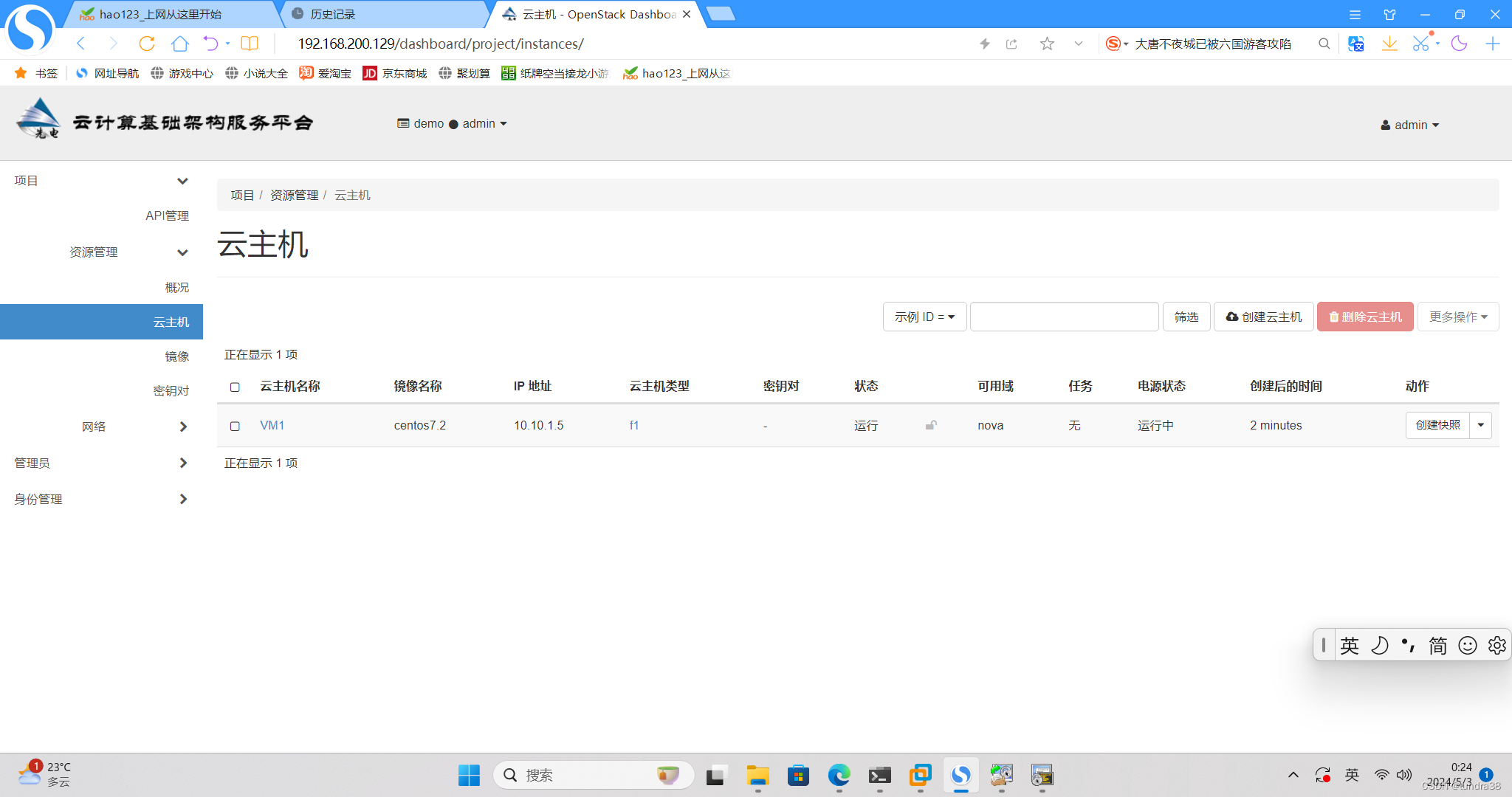Click the IME emoji smiley icon
Screen dimensions: 1512x797
point(1468,646)
